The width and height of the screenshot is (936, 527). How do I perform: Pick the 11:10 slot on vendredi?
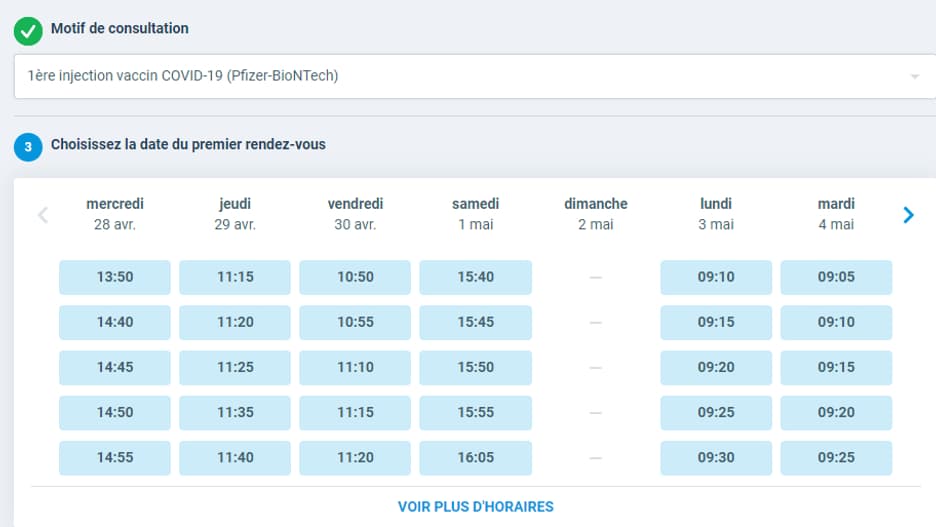tap(355, 367)
